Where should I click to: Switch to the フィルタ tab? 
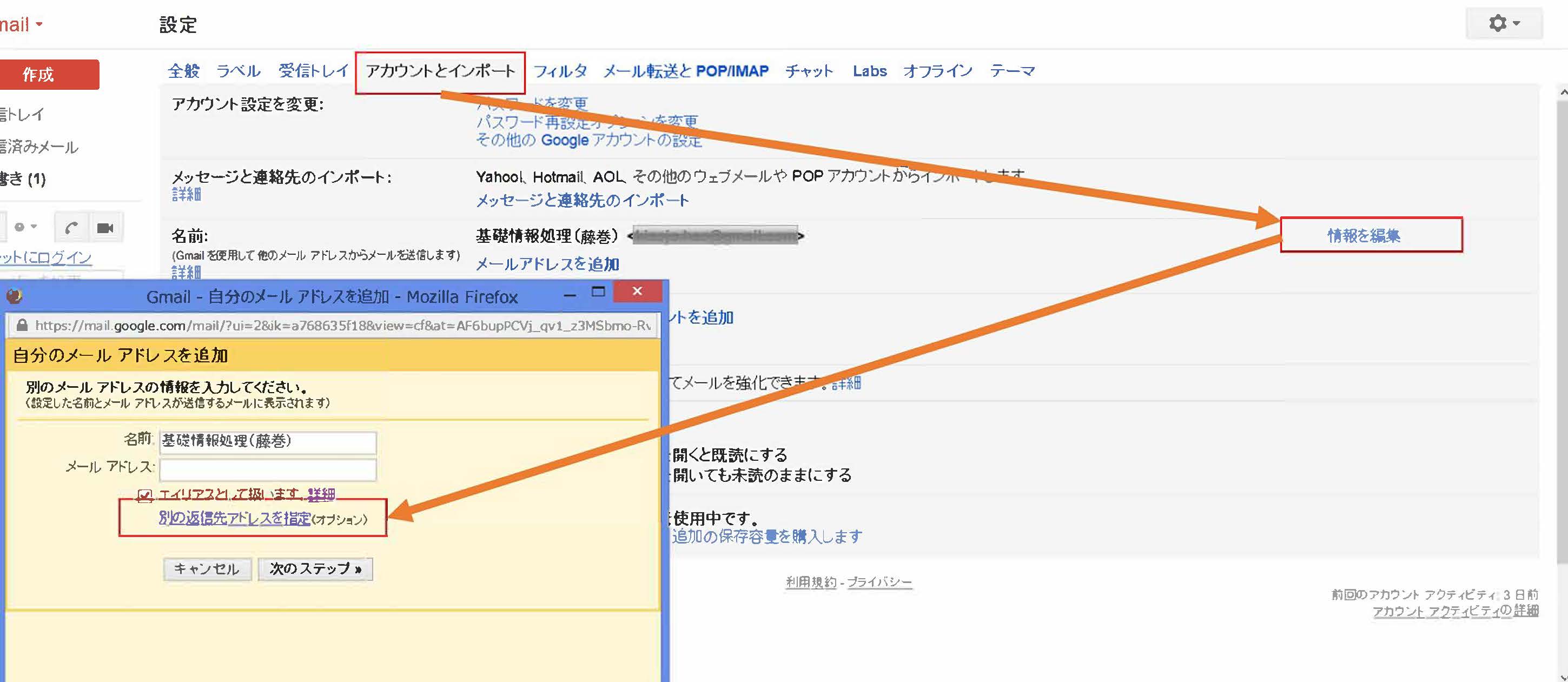tap(560, 71)
